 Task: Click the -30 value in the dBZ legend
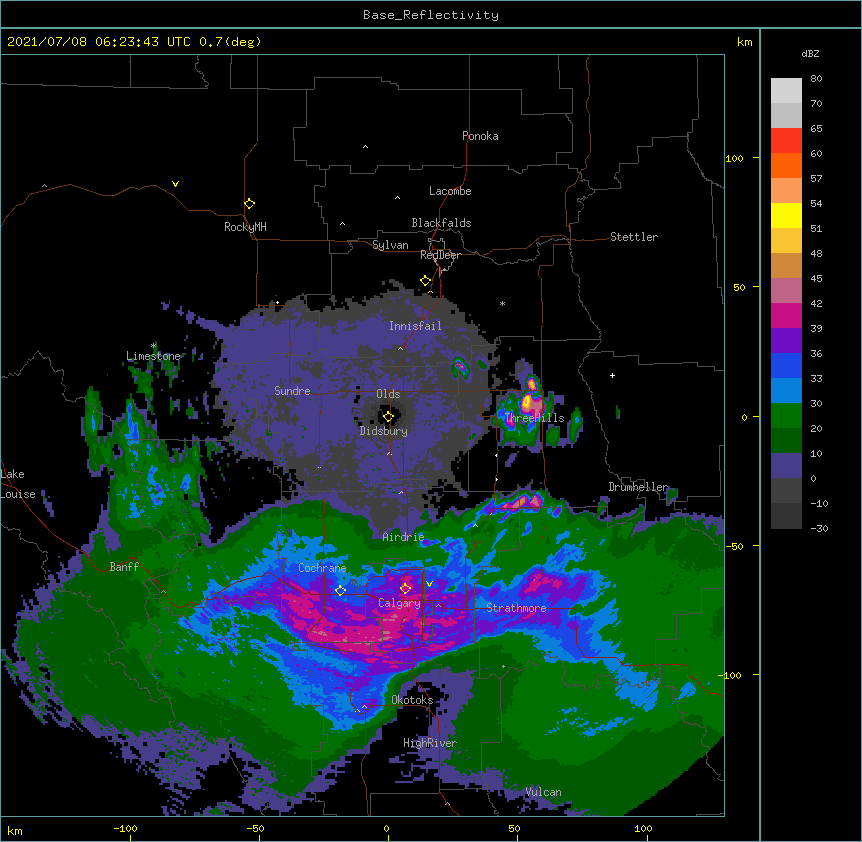(819, 528)
